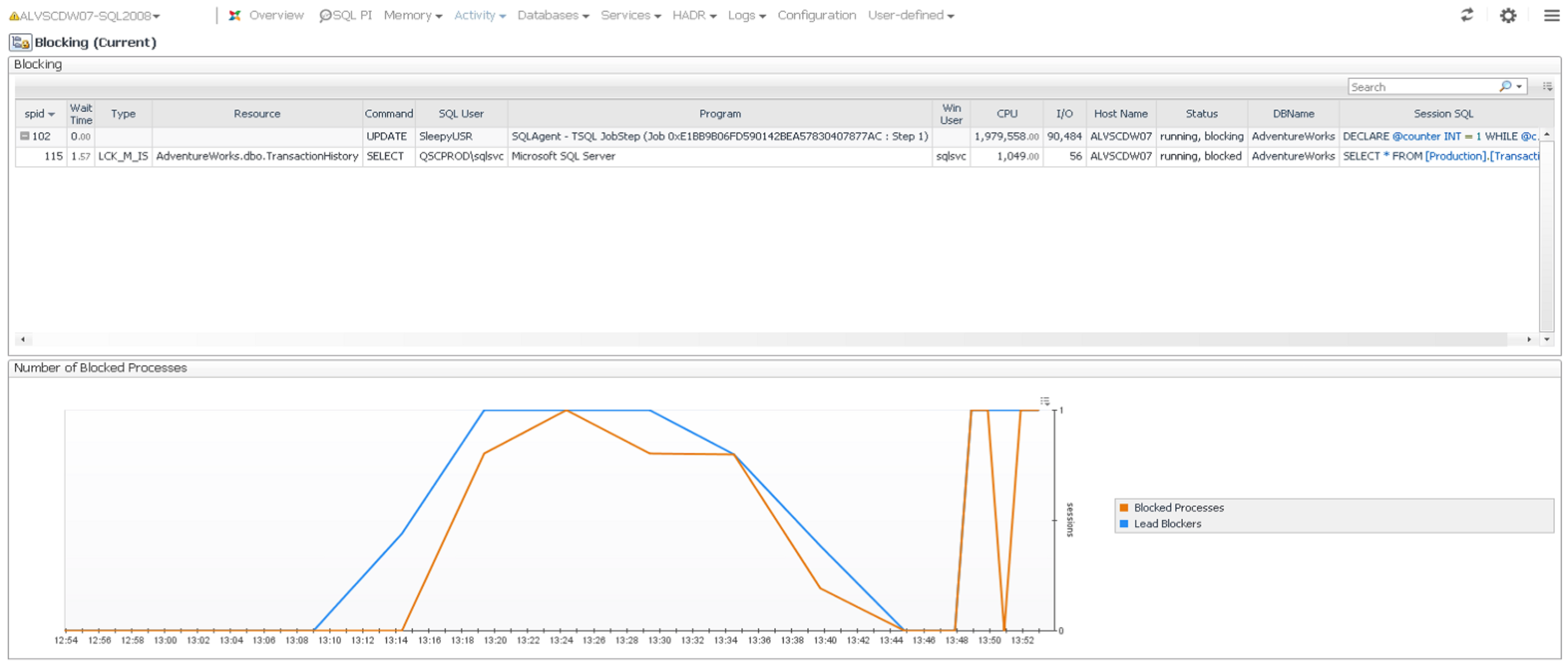Click the SQL PI magnifier icon
Image resolution: width=1568 pixels, height=664 pixels.
[325, 15]
